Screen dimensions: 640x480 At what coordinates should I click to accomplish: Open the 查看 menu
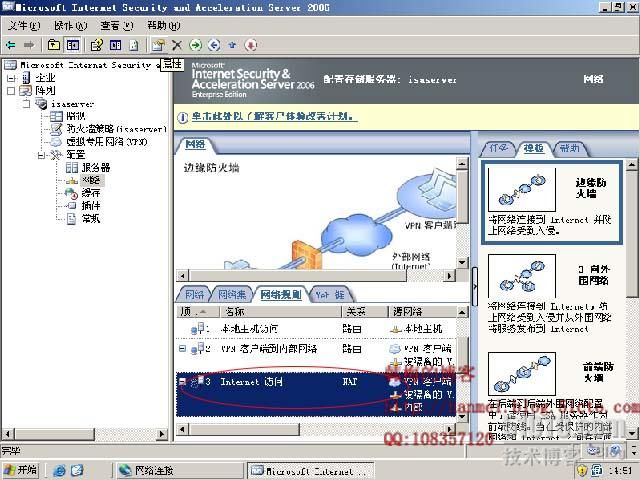pyautogui.click(x=117, y=26)
